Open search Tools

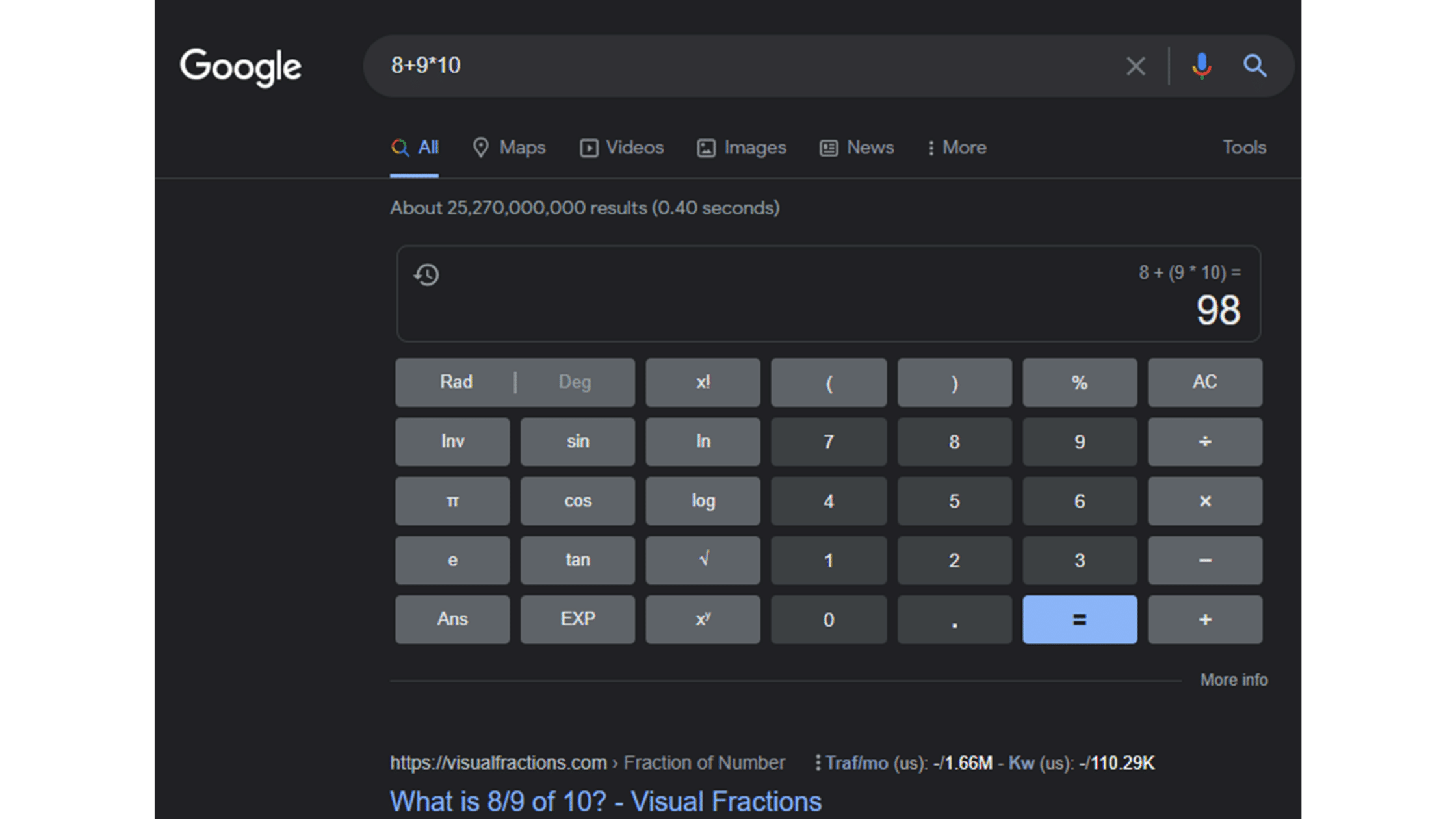tap(1244, 148)
